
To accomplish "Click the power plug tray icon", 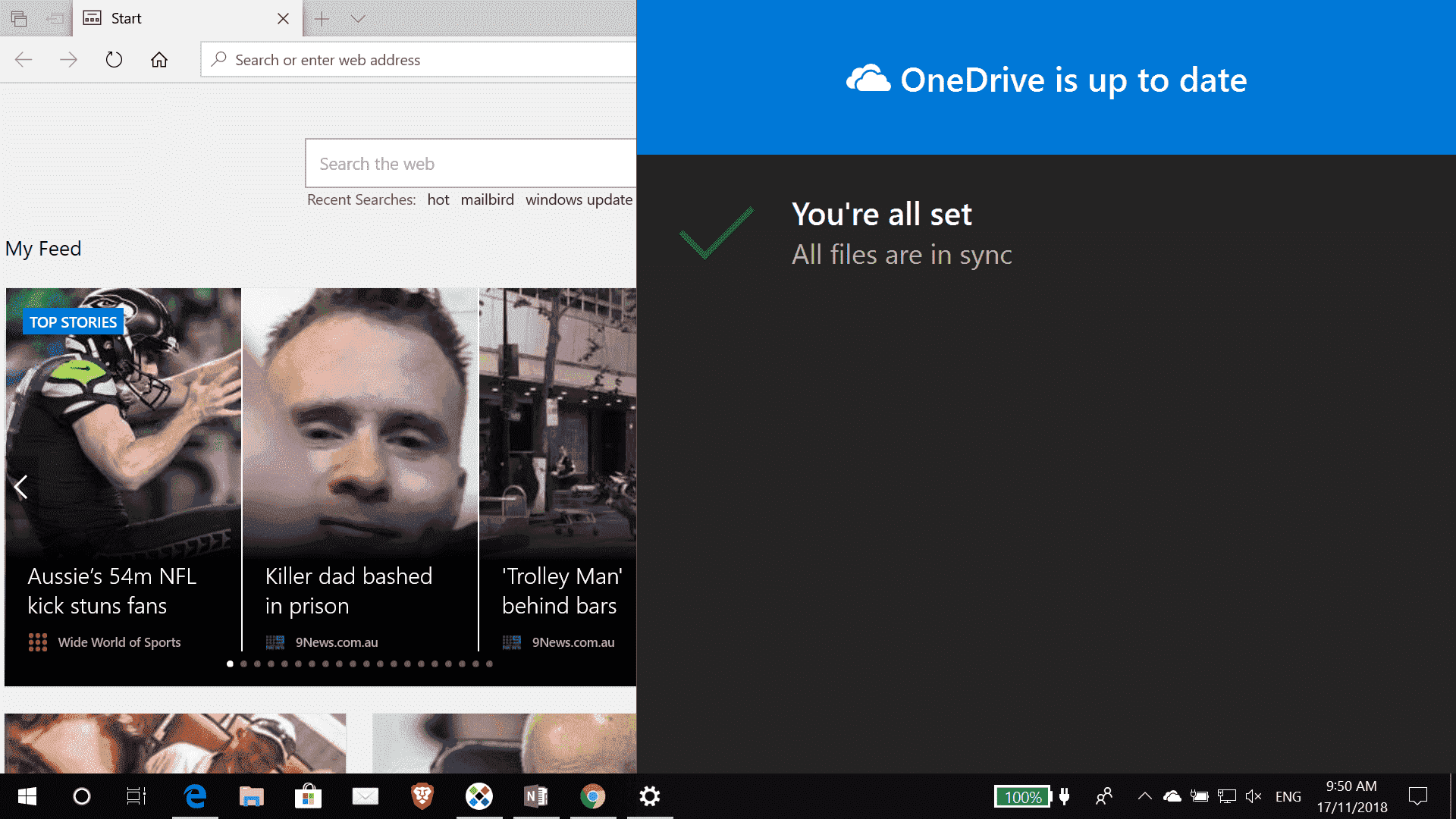I will [x=1065, y=796].
